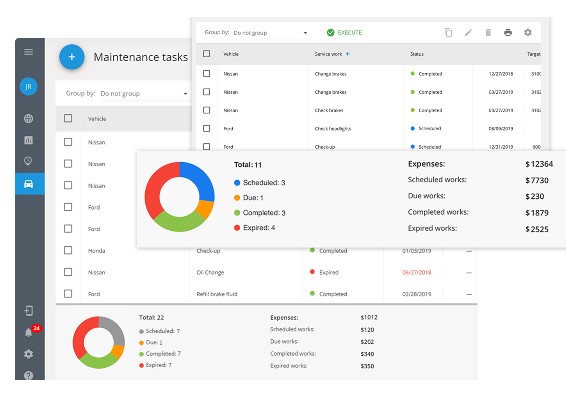566x399 pixels.
Task: Click the trash delete icon in toolbar
Action: point(488,32)
